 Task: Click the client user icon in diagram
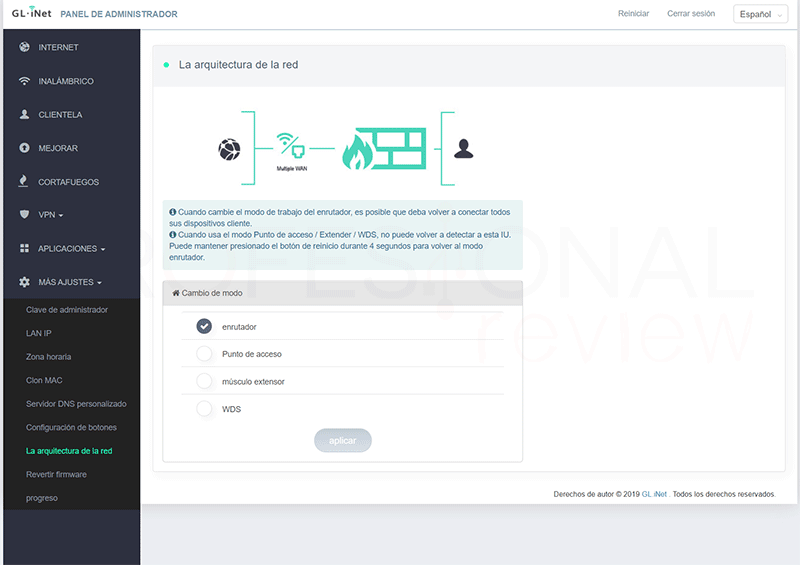463,149
